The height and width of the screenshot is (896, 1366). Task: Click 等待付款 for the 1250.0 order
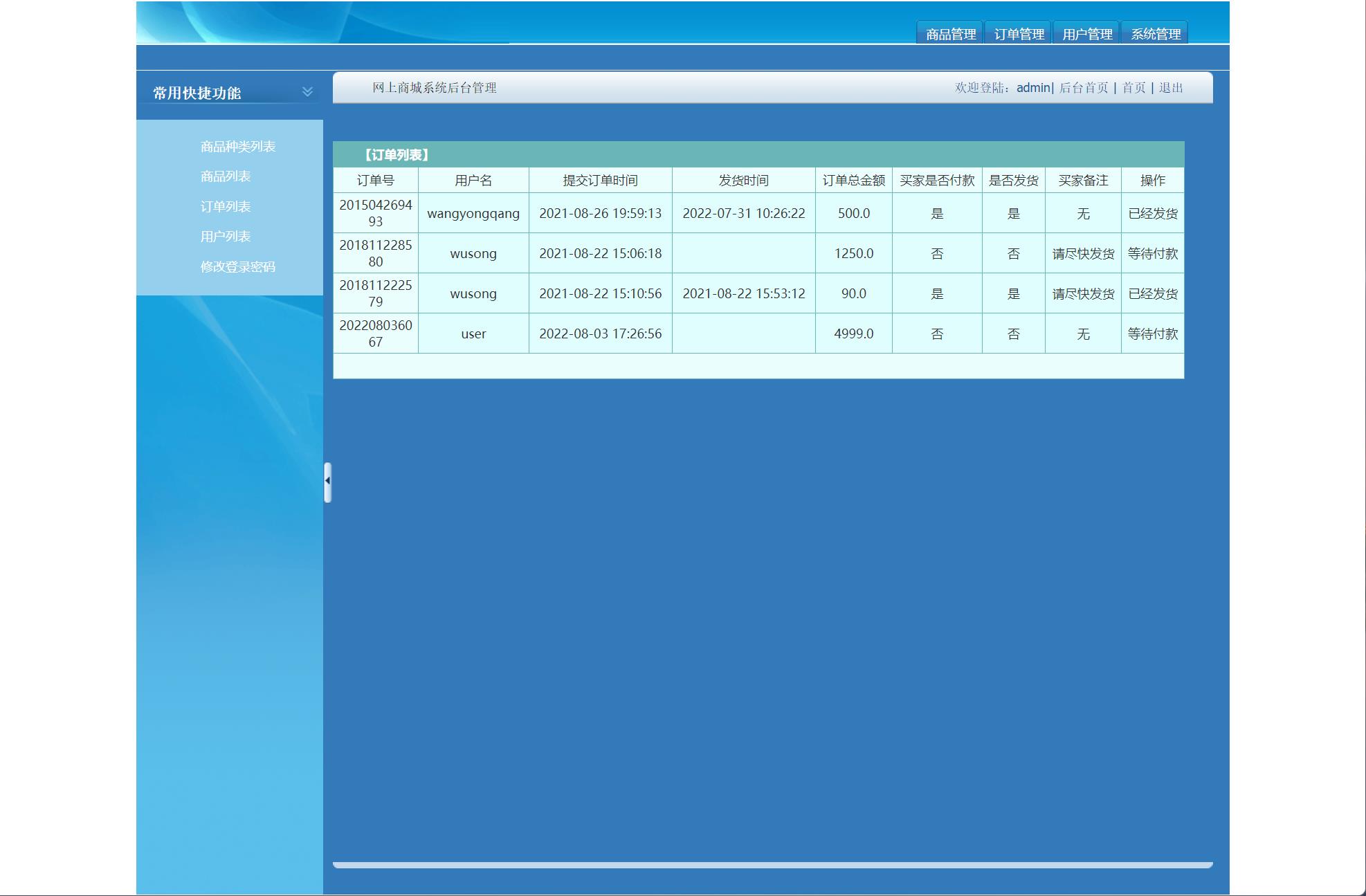point(1152,254)
